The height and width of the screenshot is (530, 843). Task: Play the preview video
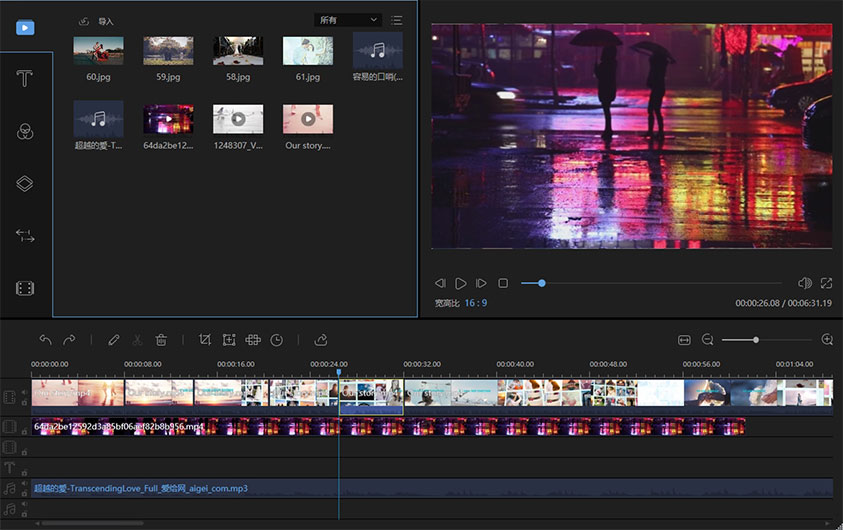pyautogui.click(x=461, y=283)
